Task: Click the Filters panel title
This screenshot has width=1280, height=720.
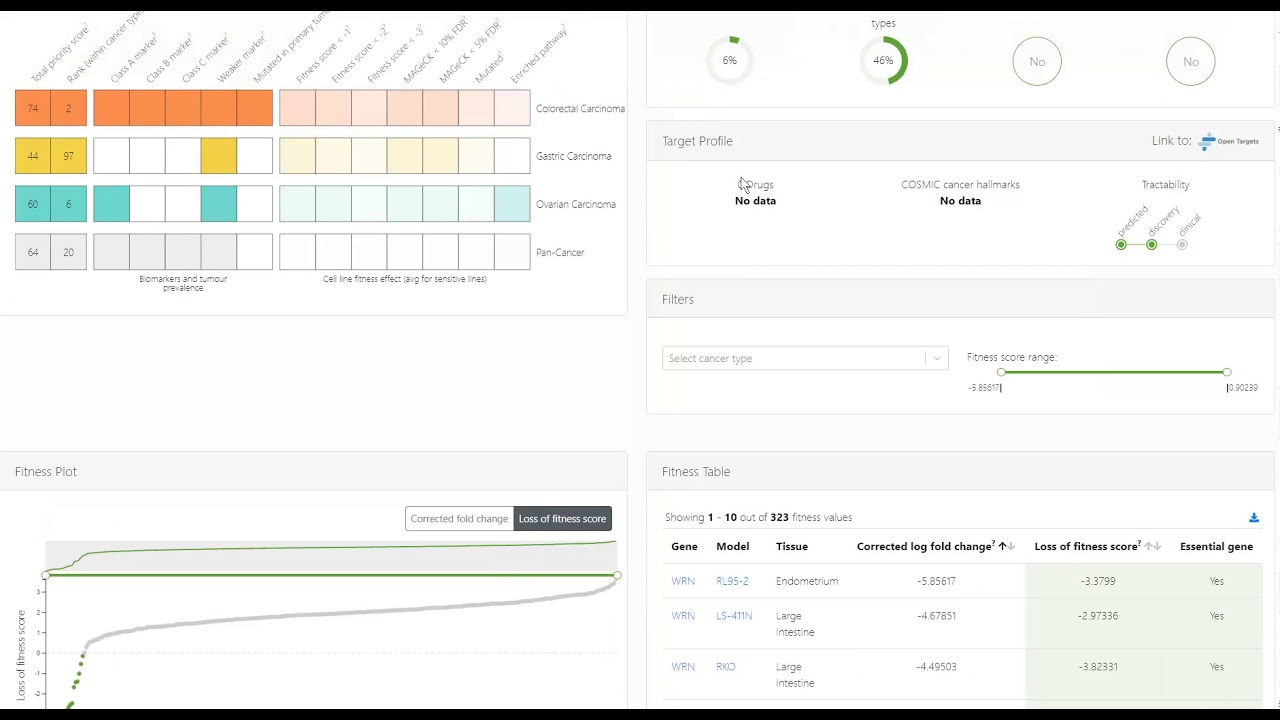Action: pos(678,299)
